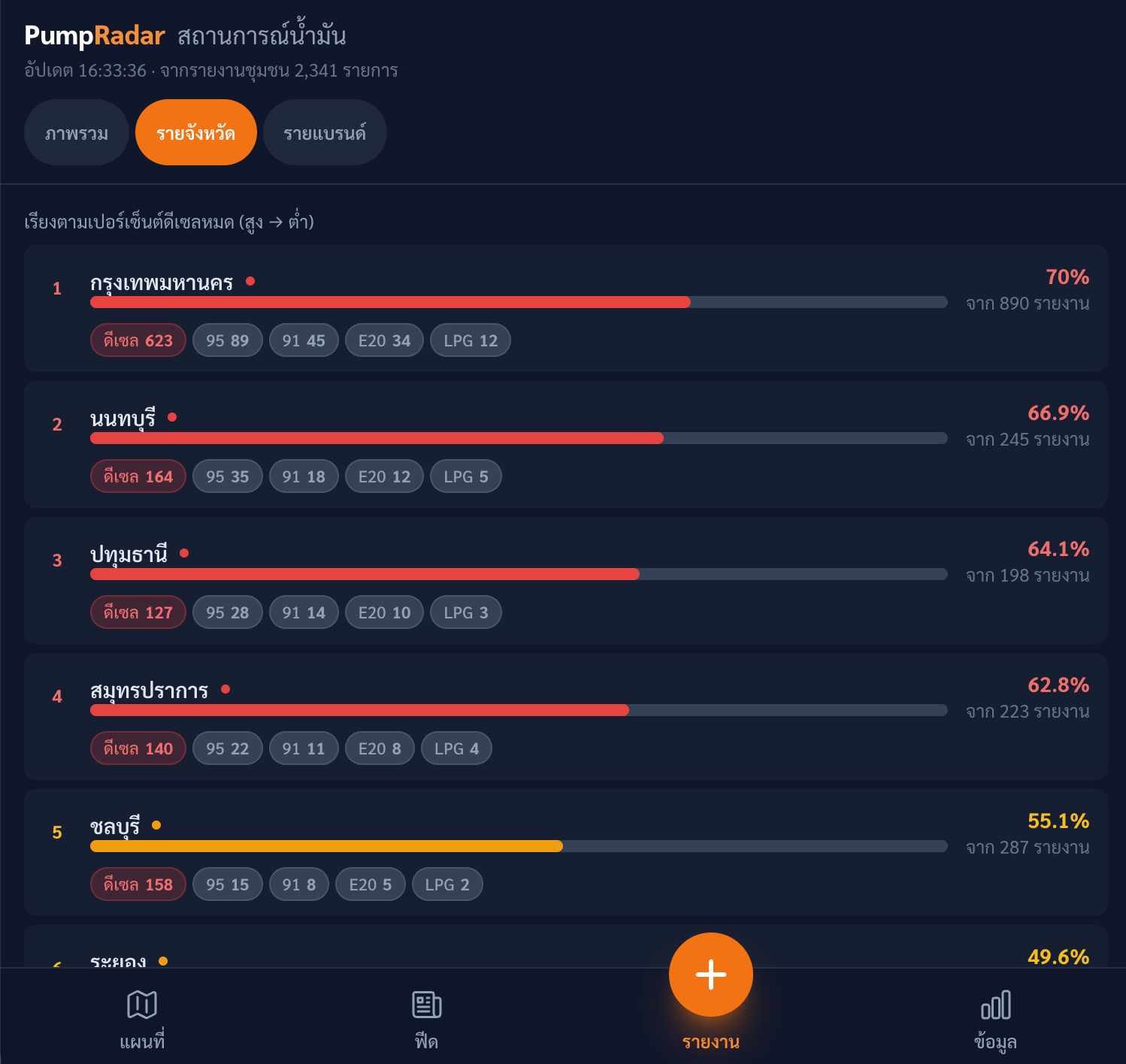Open the สมุทรปราการ province name
Viewport: 1126px width, 1064px height.
coord(149,690)
